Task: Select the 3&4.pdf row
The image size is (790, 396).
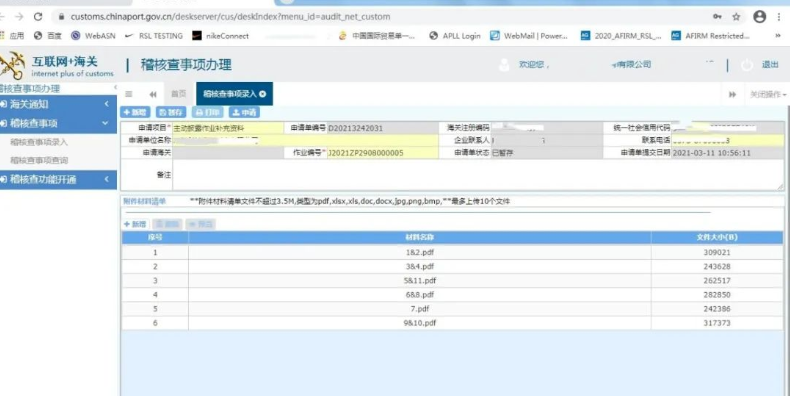Action: click(x=452, y=267)
